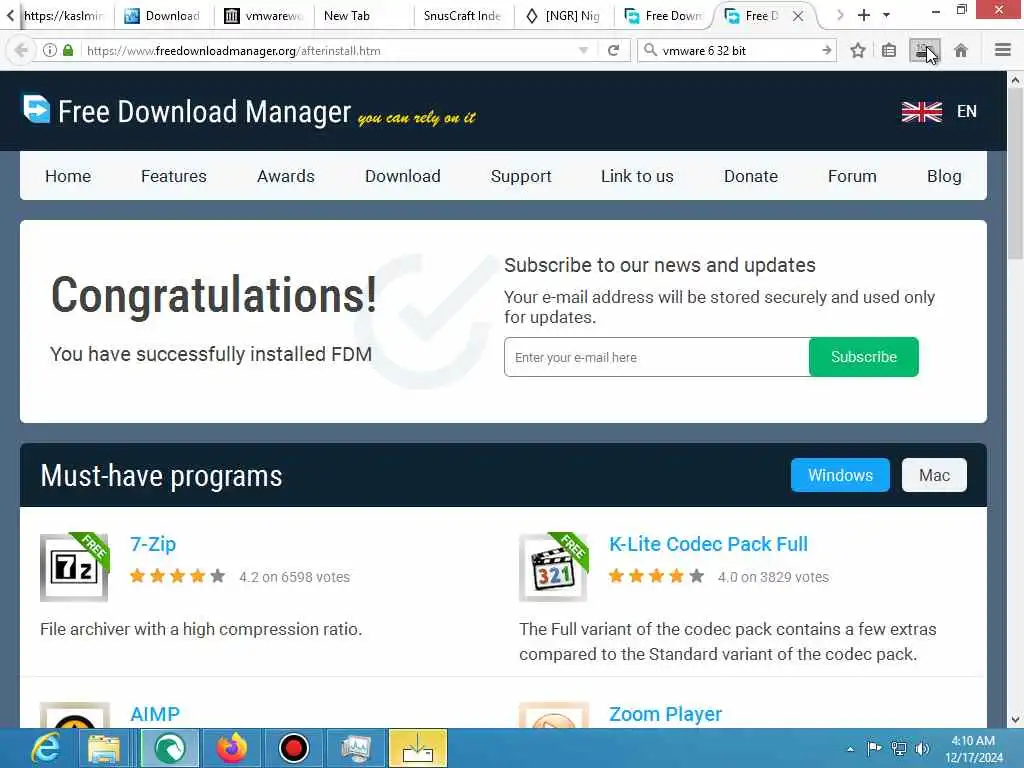Open Awards in site navigation
Image resolution: width=1024 pixels, height=768 pixels.
tap(285, 176)
